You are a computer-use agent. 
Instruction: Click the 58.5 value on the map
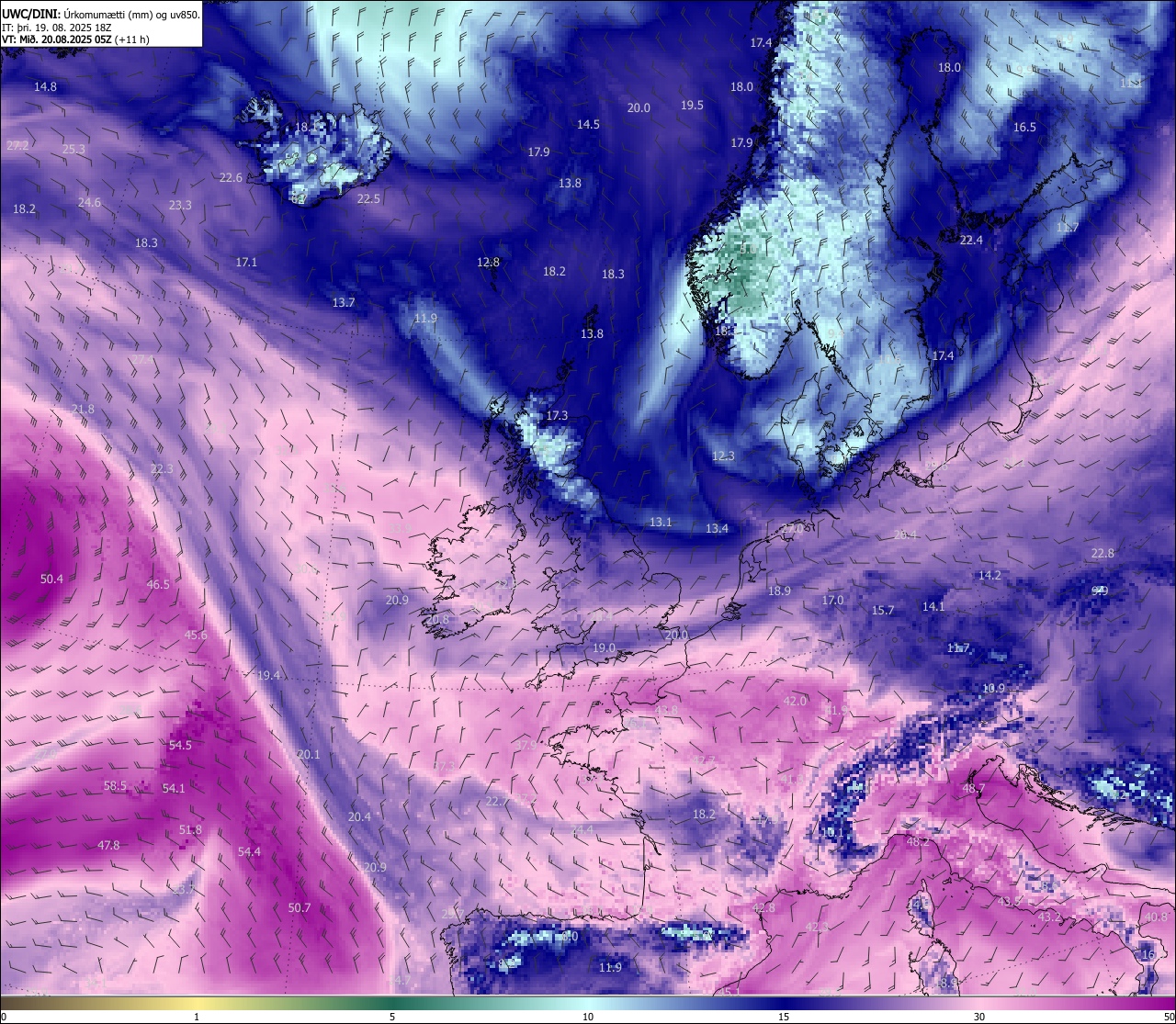[x=115, y=786]
